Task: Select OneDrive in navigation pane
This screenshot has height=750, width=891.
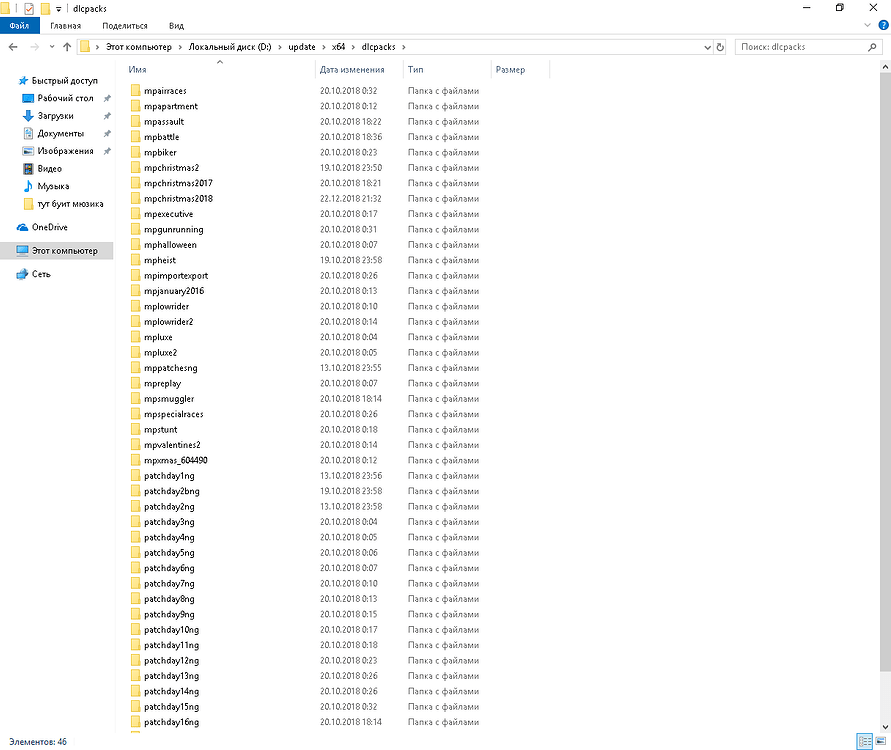Action: (x=42, y=227)
